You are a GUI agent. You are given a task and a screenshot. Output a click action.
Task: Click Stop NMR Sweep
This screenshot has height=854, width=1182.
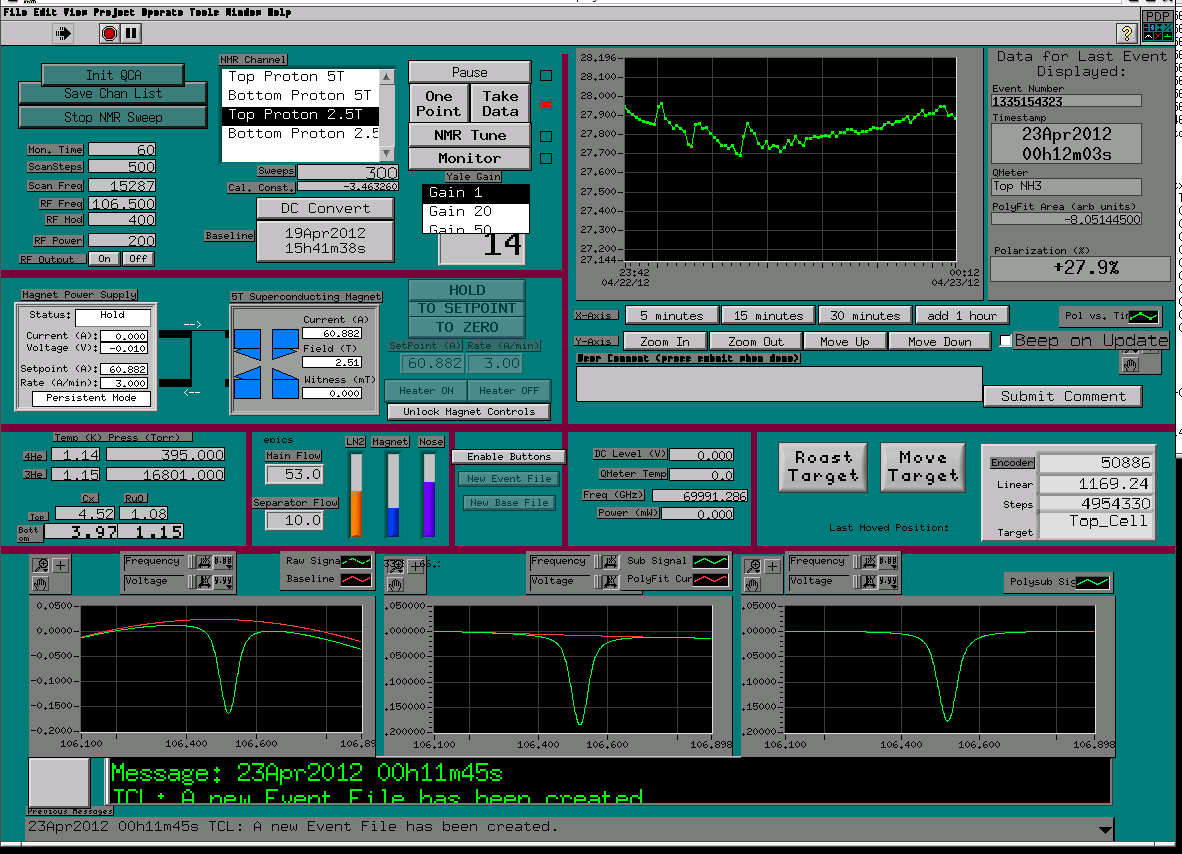(113, 117)
